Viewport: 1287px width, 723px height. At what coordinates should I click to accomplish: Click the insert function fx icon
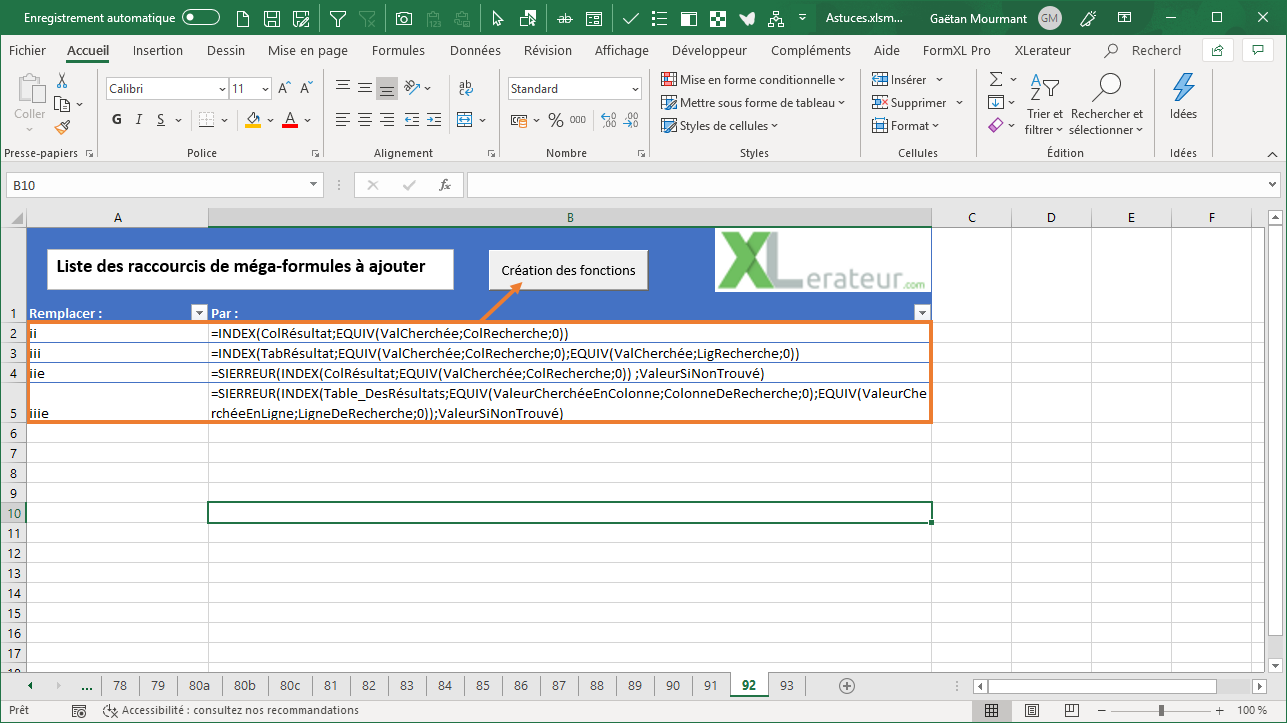(x=444, y=185)
